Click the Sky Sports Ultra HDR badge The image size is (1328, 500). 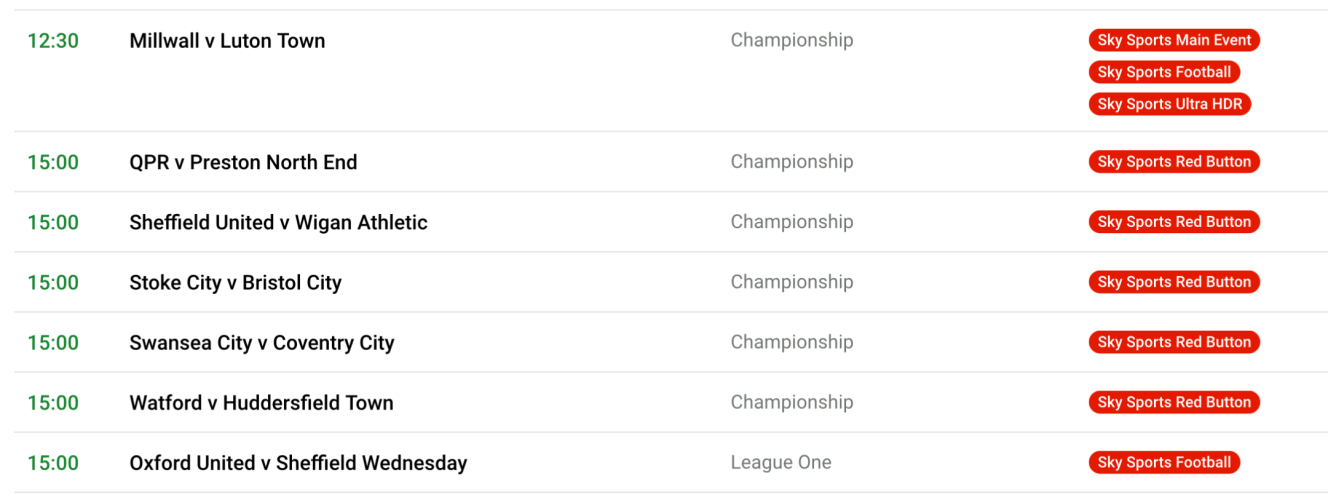(1170, 104)
